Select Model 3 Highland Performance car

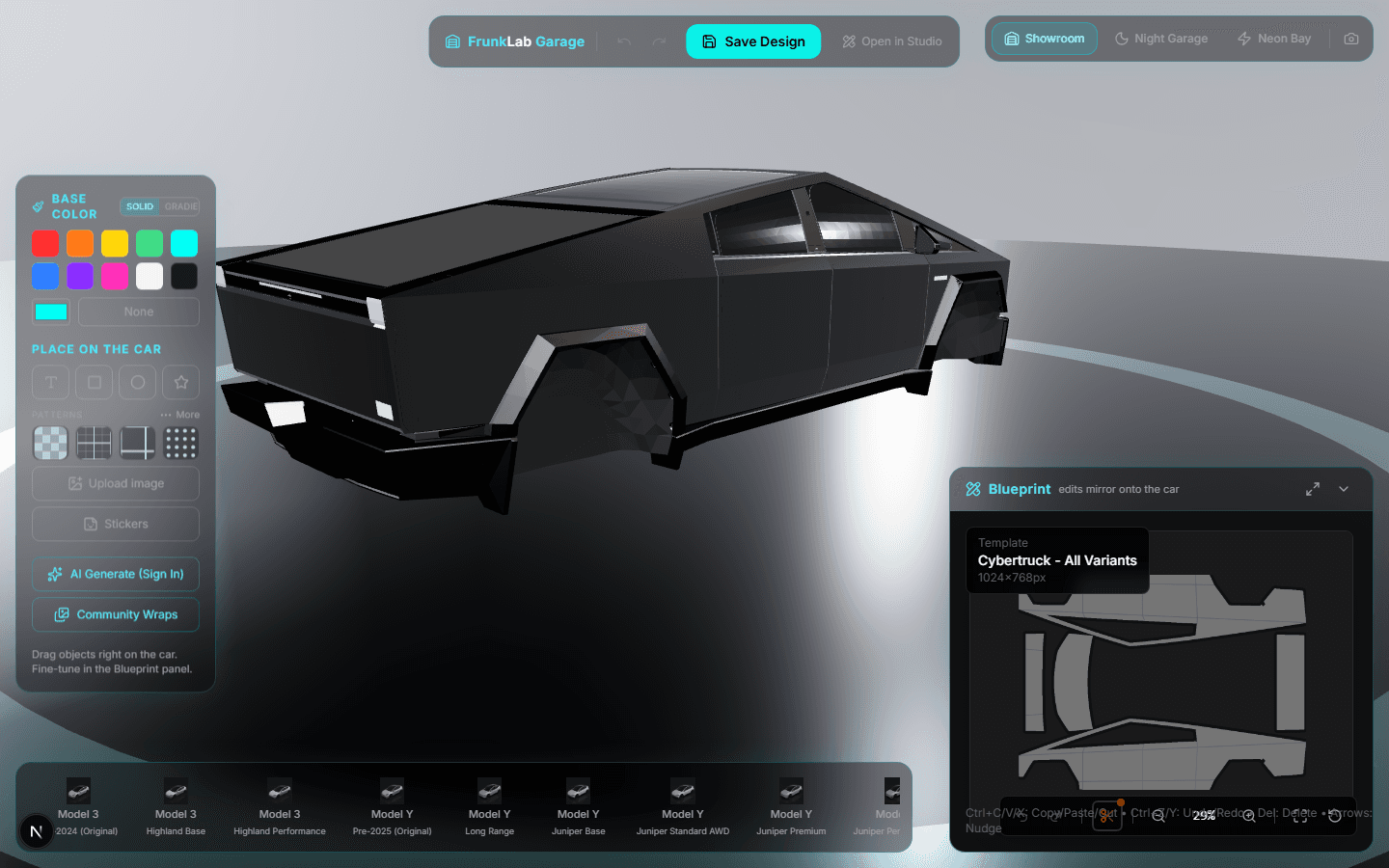coord(280,807)
